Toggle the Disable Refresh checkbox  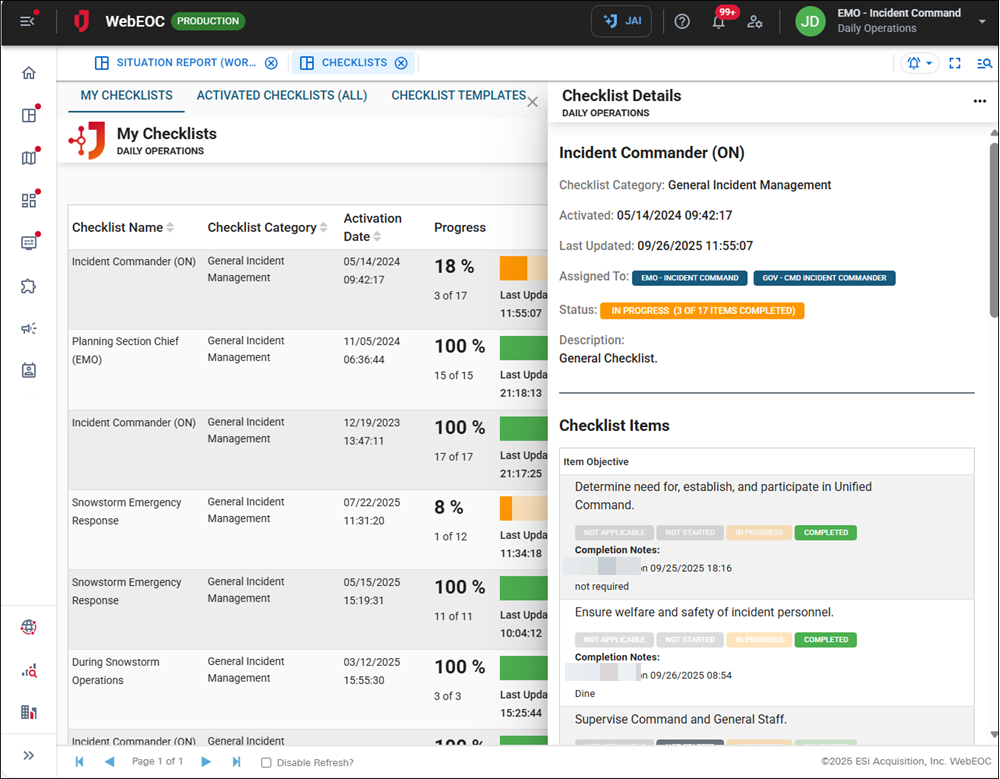(x=266, y=763)
